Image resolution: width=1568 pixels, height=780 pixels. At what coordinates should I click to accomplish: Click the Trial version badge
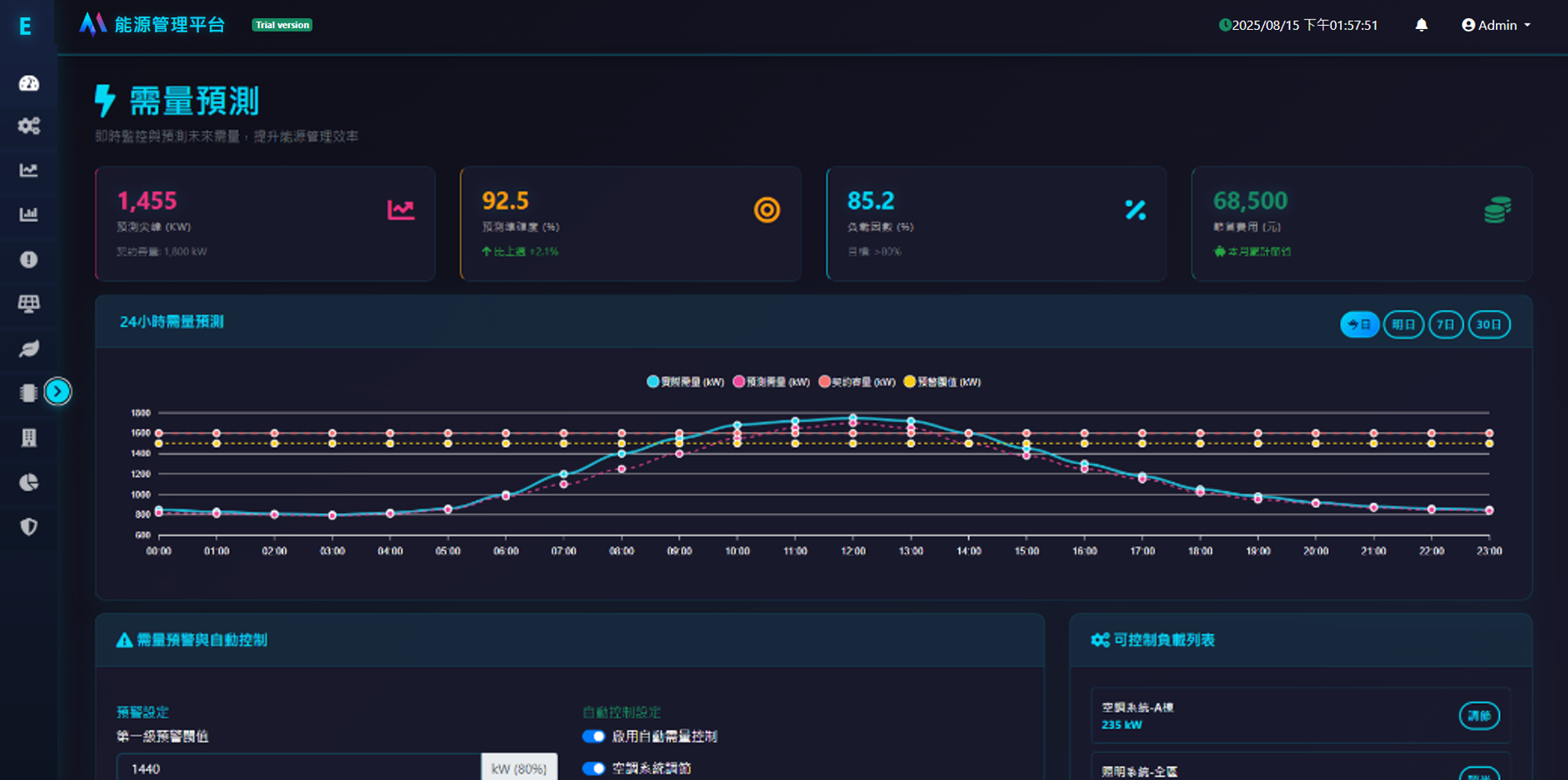tap(282, 25)
